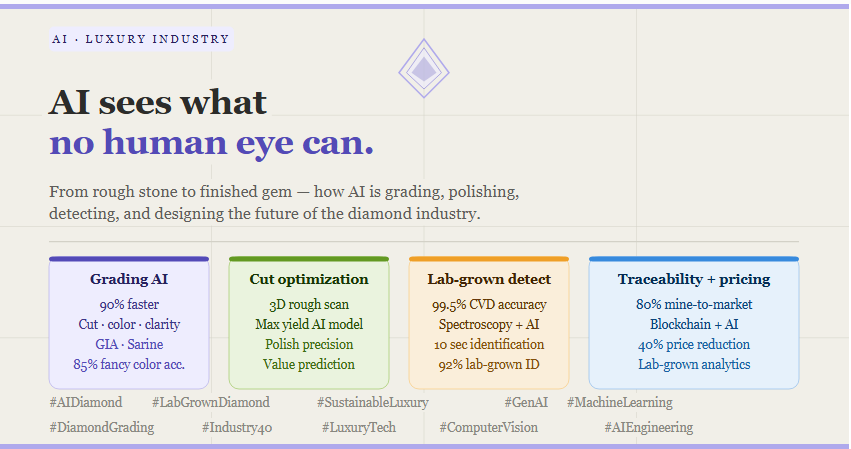
Task: Click '40% price reduction' text line
Action: 694,344
